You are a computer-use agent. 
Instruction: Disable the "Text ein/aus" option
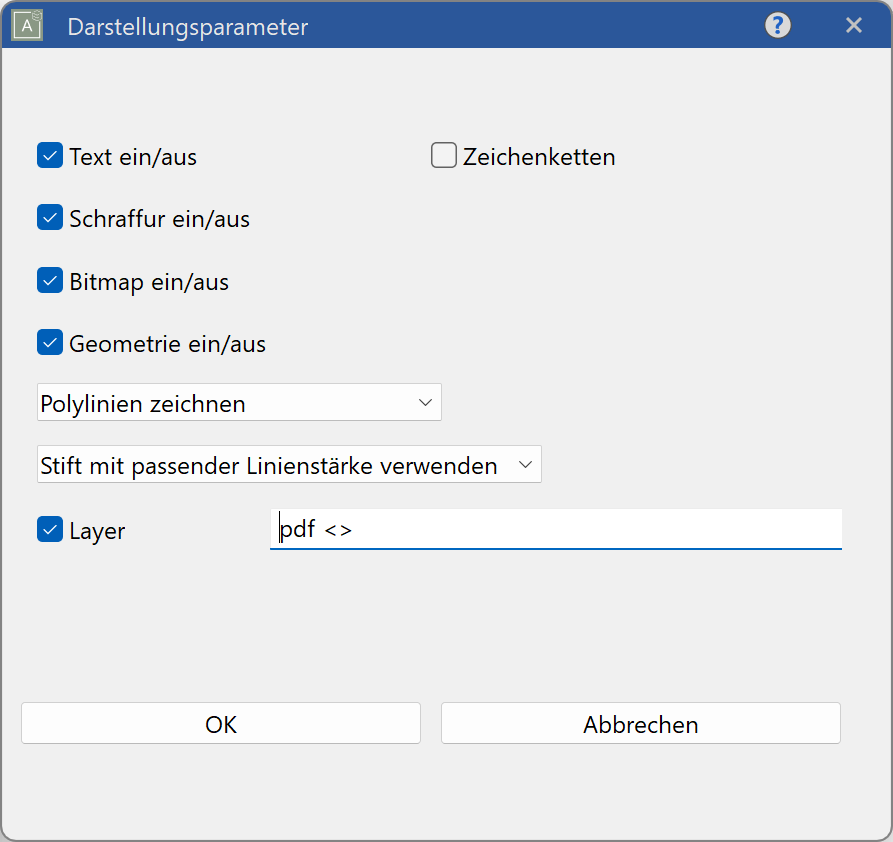point(49,155)
